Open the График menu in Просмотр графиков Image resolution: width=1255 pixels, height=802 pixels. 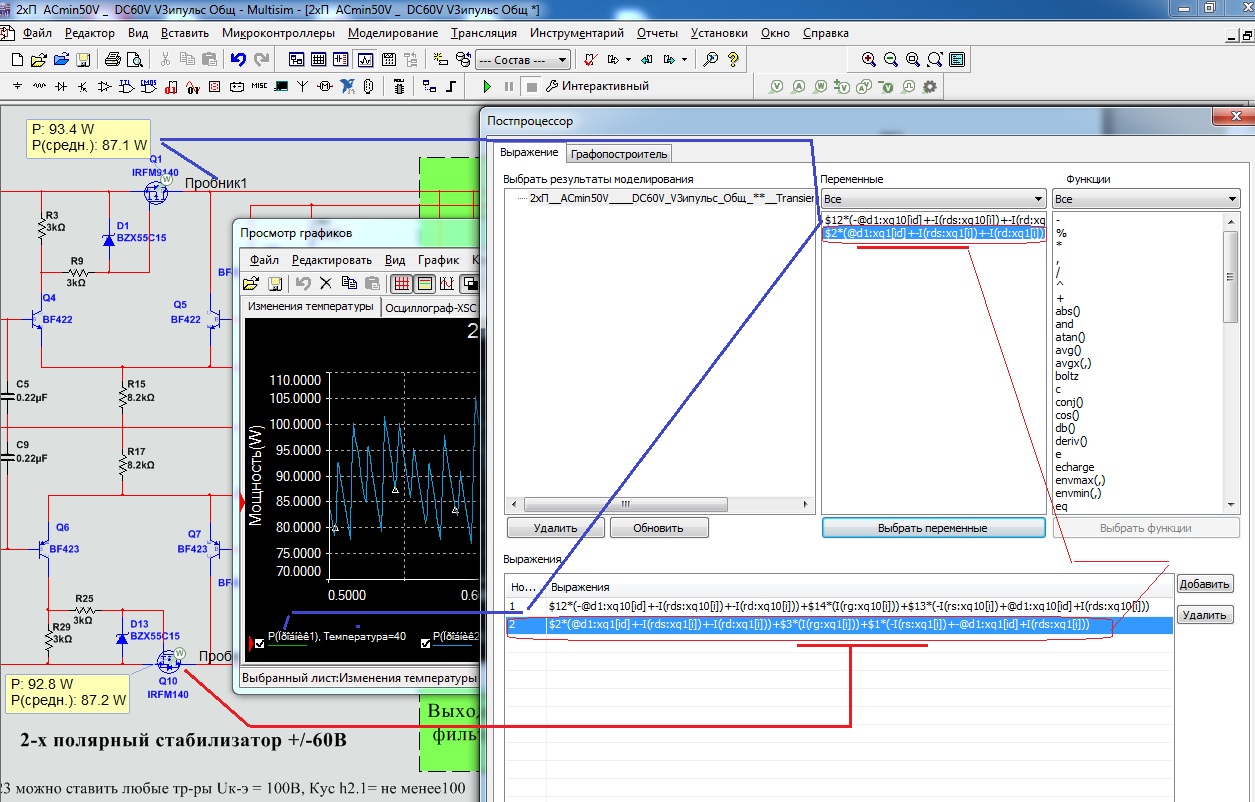pos(438,260)
